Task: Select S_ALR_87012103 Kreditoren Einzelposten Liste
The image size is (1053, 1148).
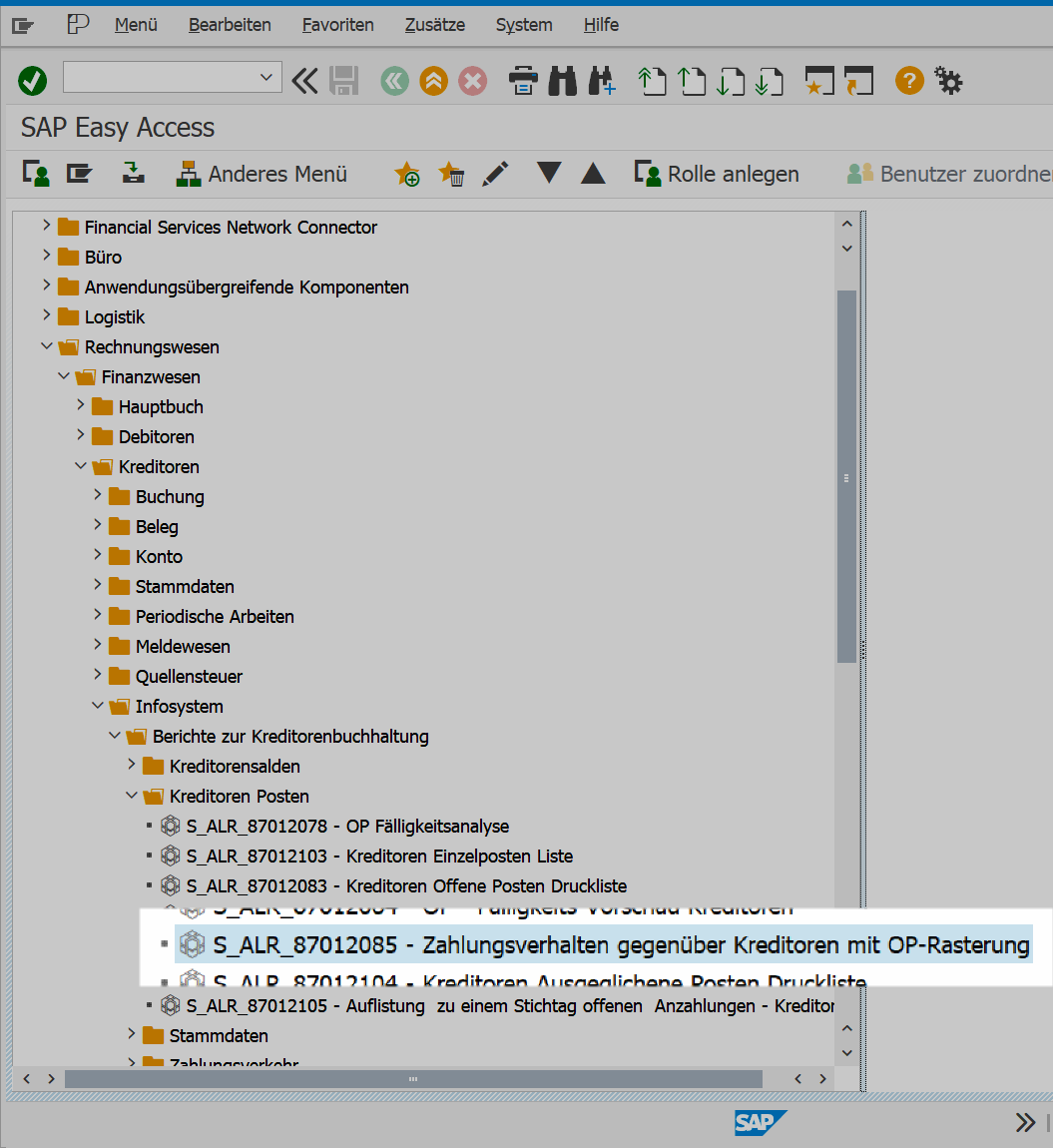Action: [x=379, y=856]
